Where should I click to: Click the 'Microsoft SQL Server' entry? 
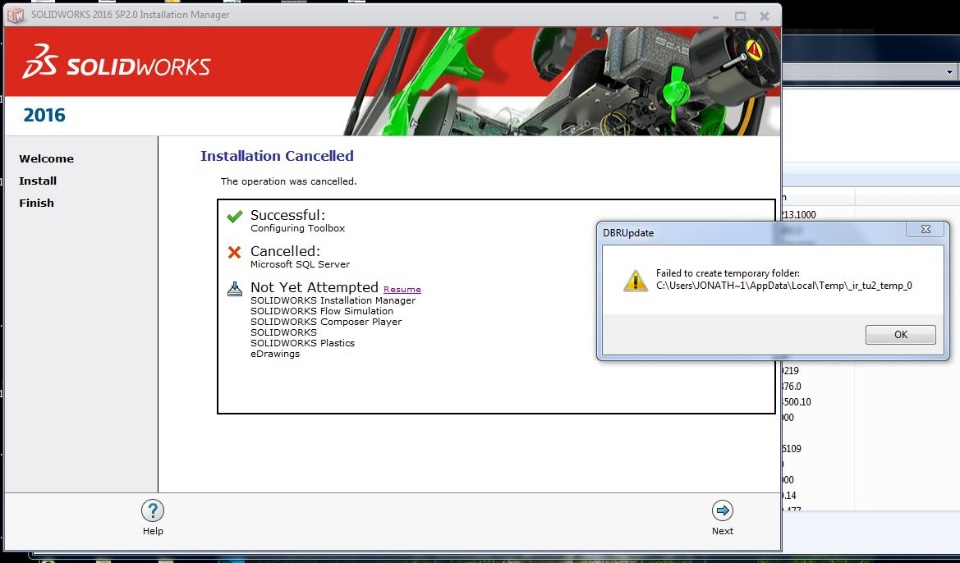(x=300, y=264)
